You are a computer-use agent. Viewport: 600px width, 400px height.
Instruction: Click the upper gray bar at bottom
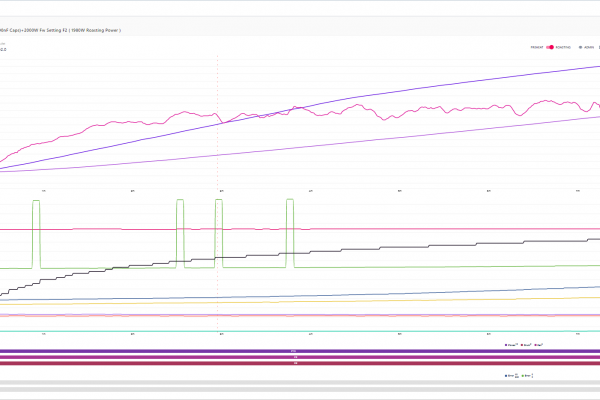pos(300,382)
